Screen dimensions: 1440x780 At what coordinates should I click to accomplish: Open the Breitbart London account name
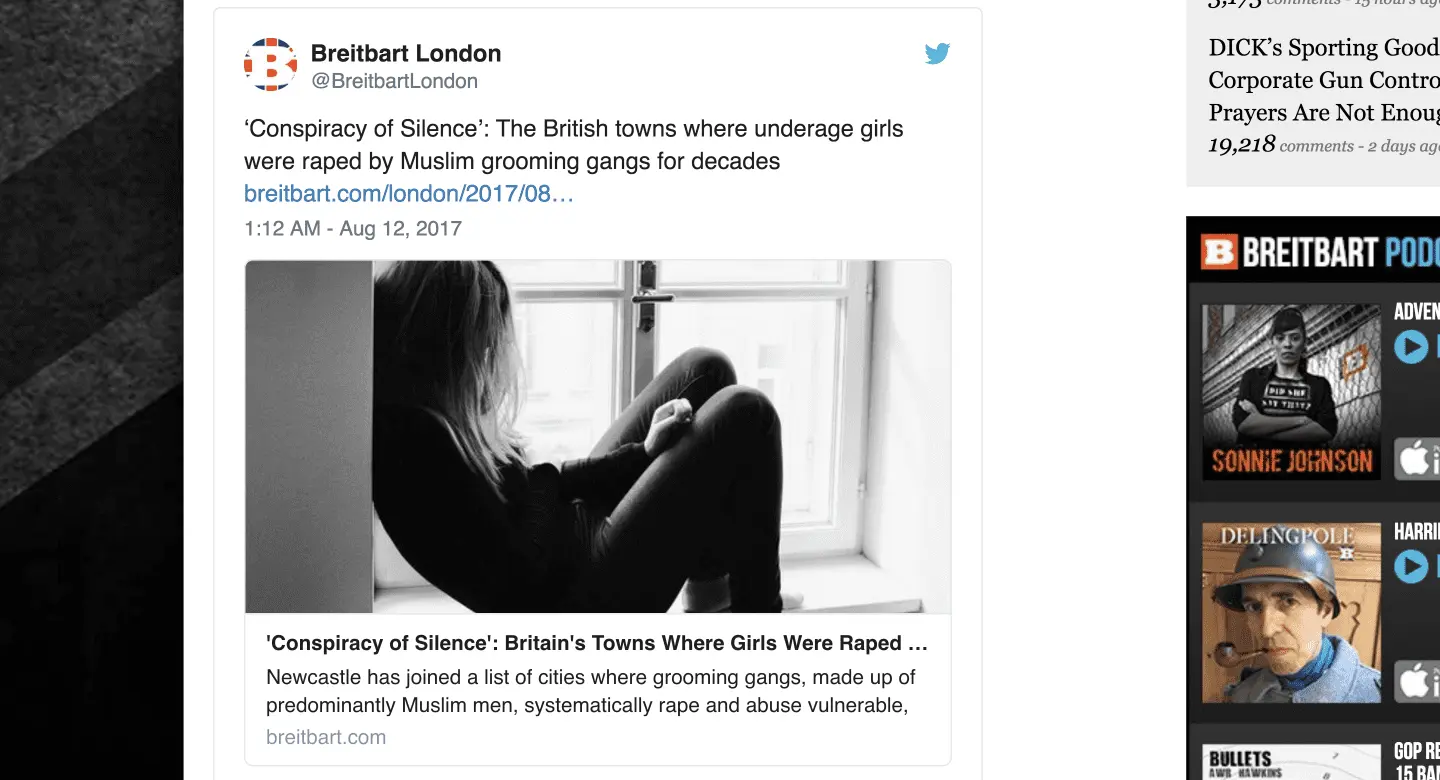click(406, 53)
